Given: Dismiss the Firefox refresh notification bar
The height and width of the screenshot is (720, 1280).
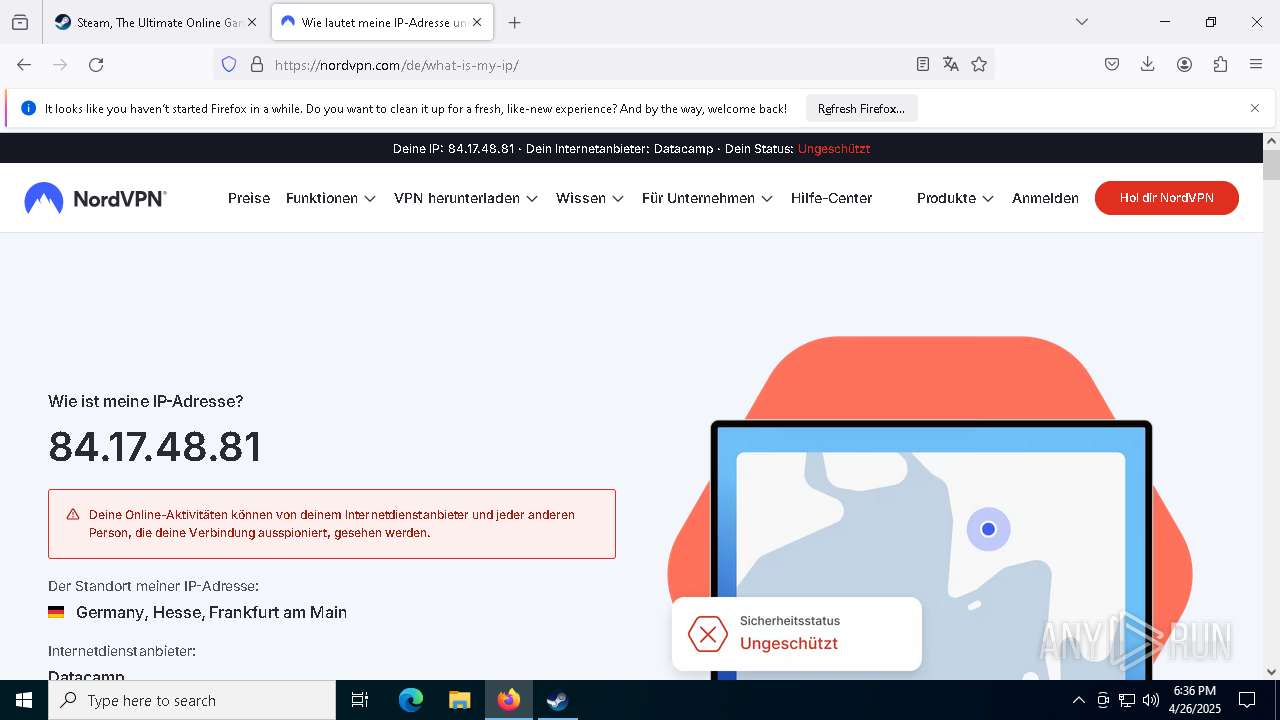Looking at the screenshot, I should (x=1255, y=108).
